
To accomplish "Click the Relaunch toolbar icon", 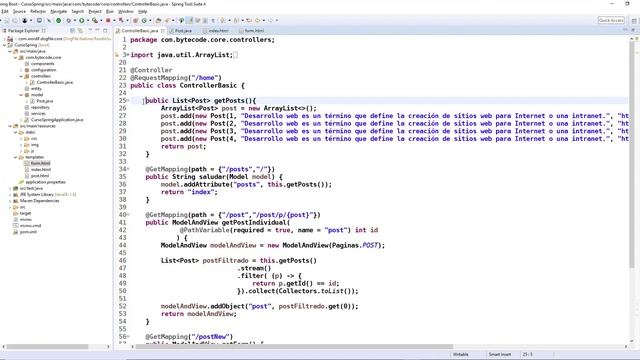I will point(121,20).
